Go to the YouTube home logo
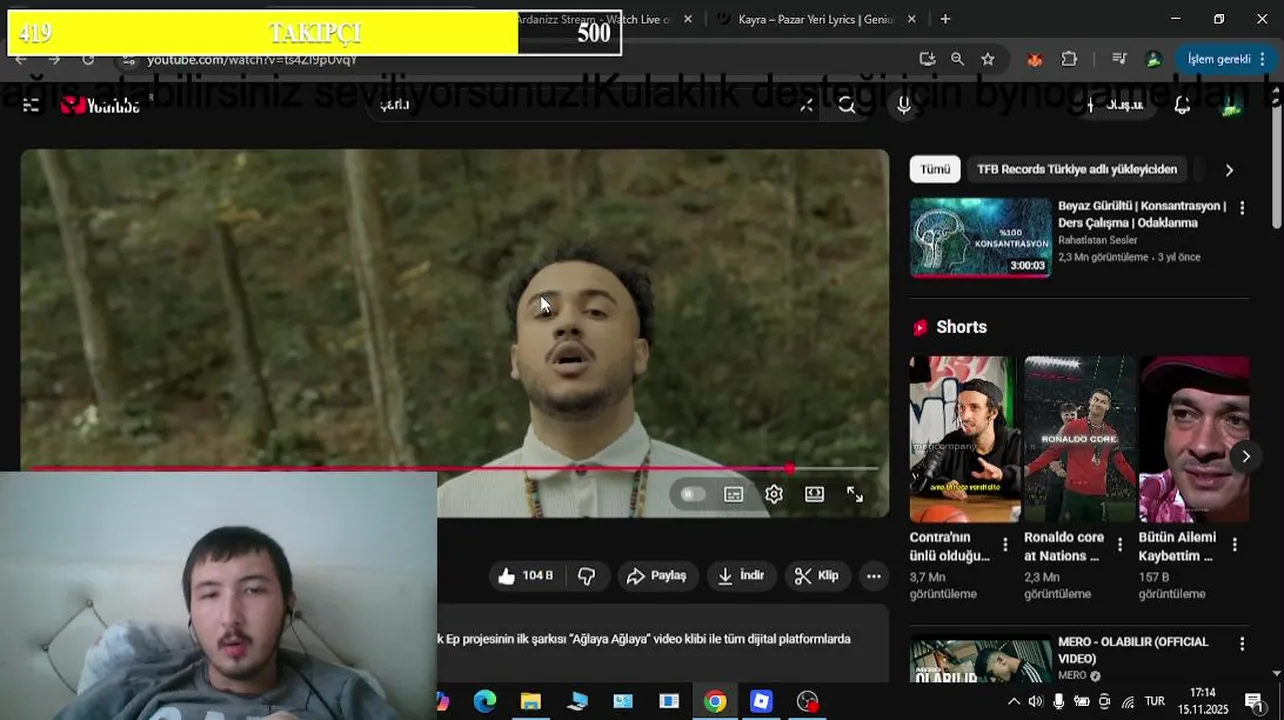1284x720 pixels. point(100,105)
